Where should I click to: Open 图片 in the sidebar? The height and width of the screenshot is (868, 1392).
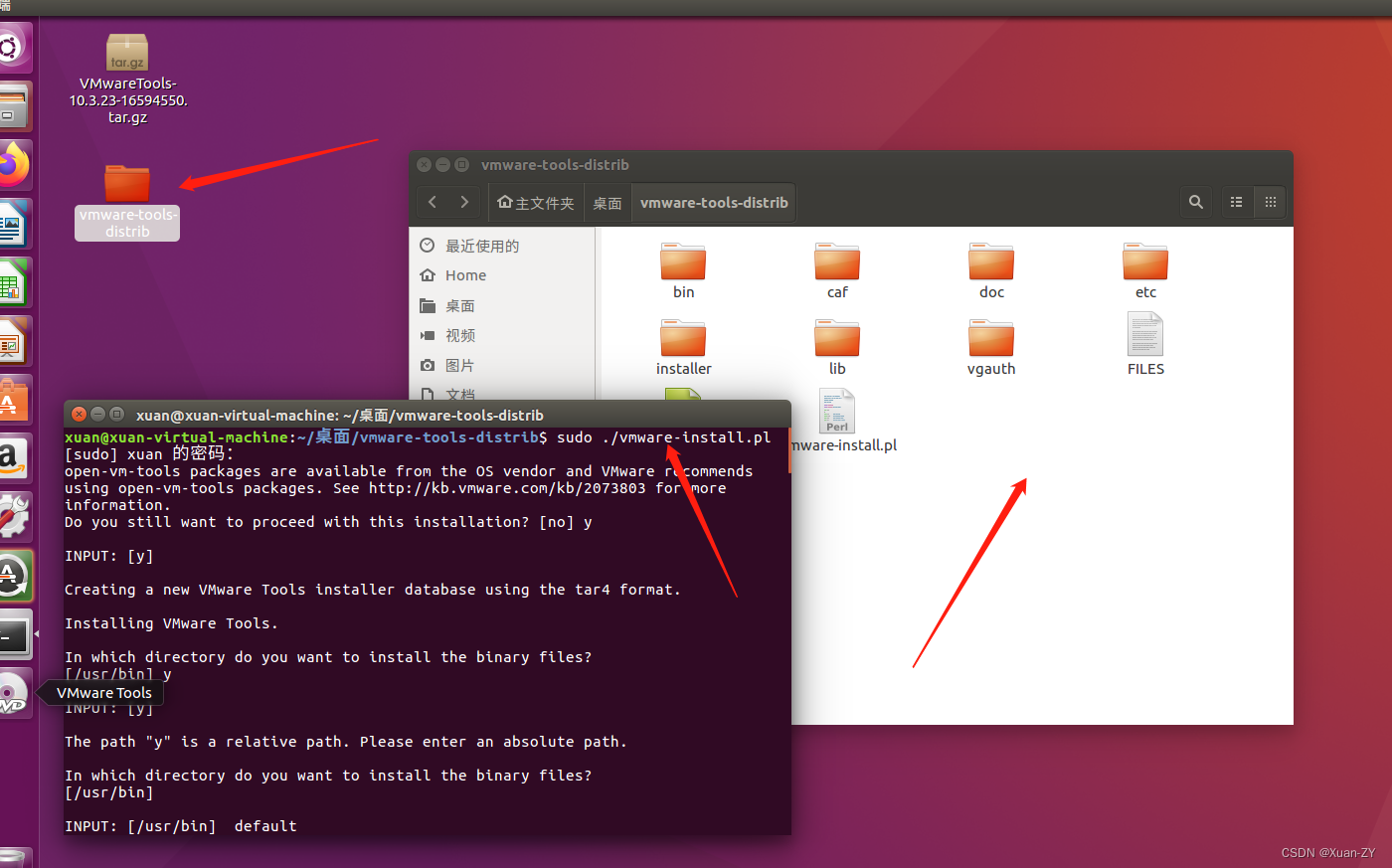coord(502,365)
